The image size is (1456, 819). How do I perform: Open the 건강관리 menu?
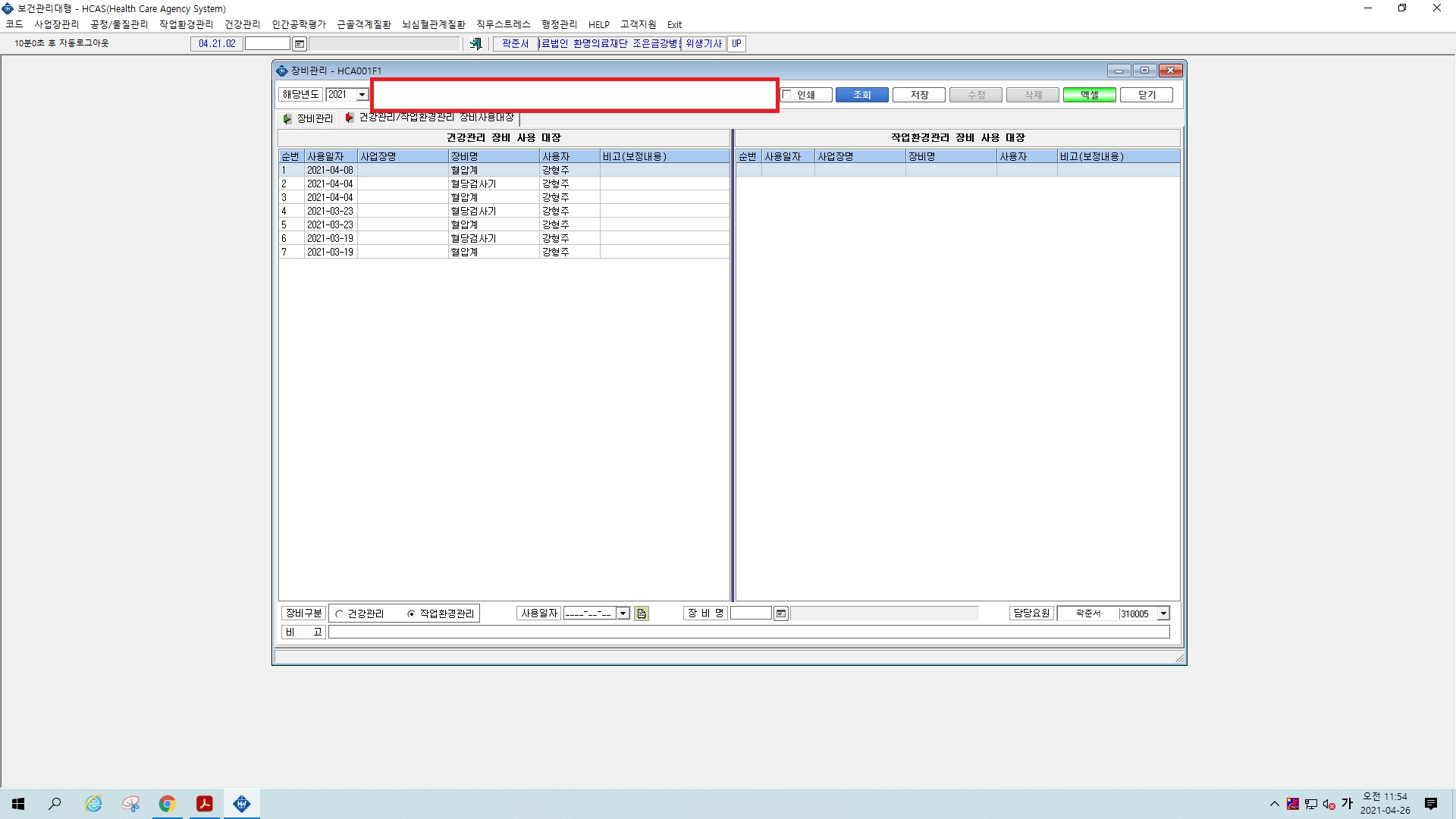[242, 24]
